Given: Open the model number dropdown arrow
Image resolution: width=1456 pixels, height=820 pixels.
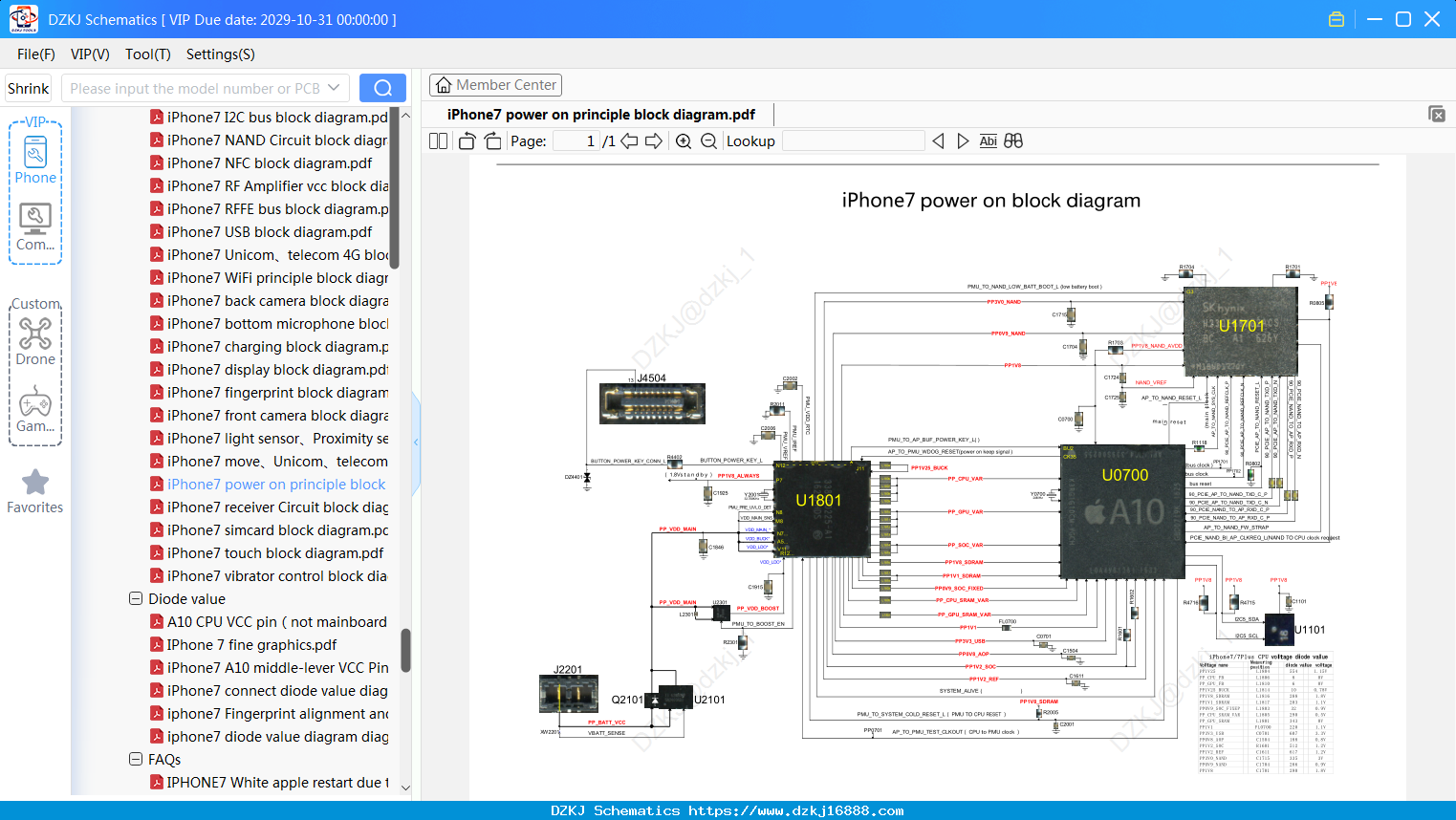Looking at the screenshot, I should pos(334,88).
